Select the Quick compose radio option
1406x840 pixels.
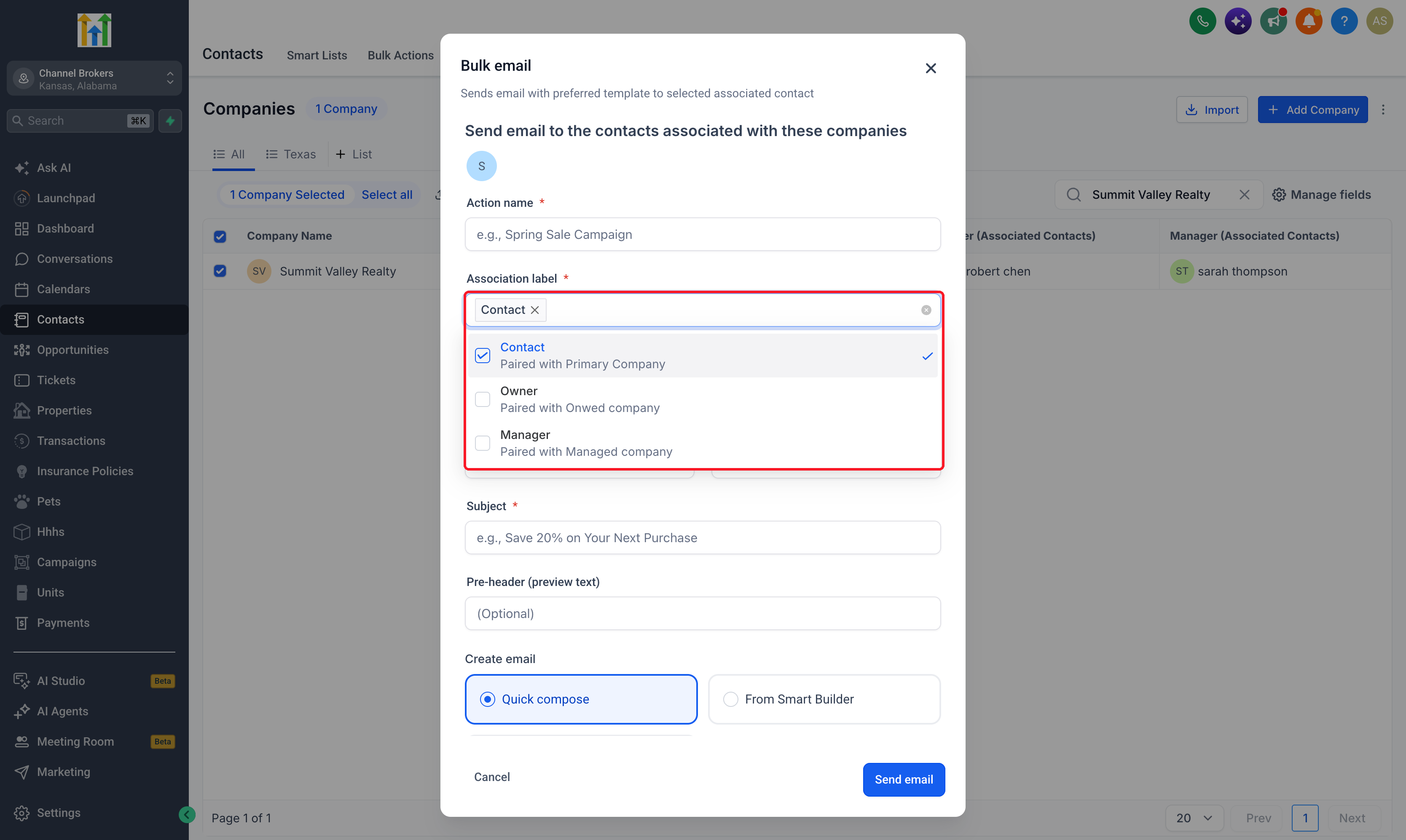(x=580, y=699)
